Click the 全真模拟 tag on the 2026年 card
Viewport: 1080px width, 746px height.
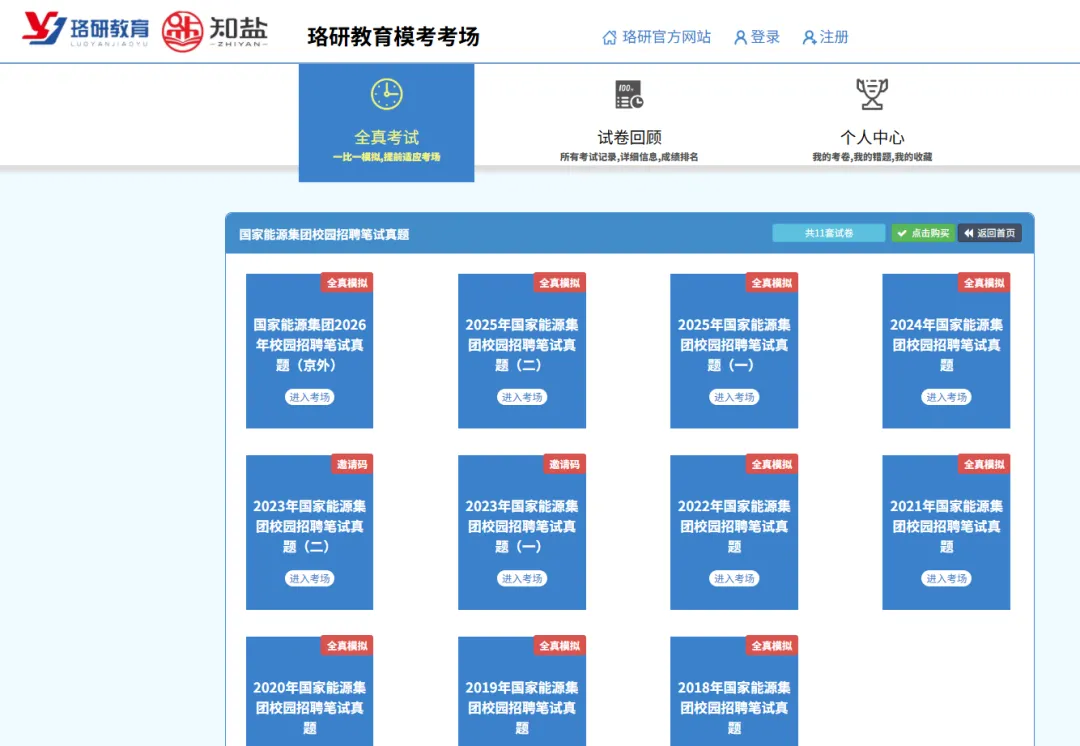[x=346, y=283]
